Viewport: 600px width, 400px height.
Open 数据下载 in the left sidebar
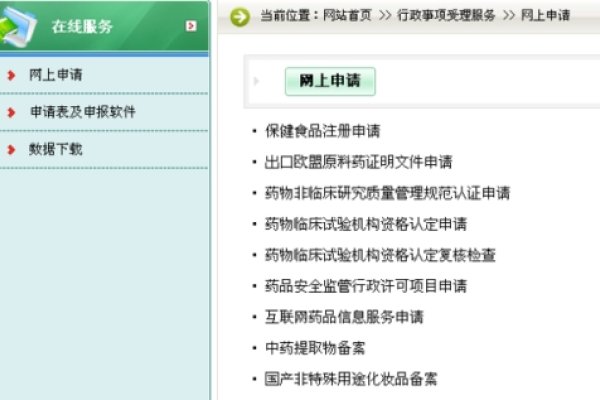coord(56,149)
